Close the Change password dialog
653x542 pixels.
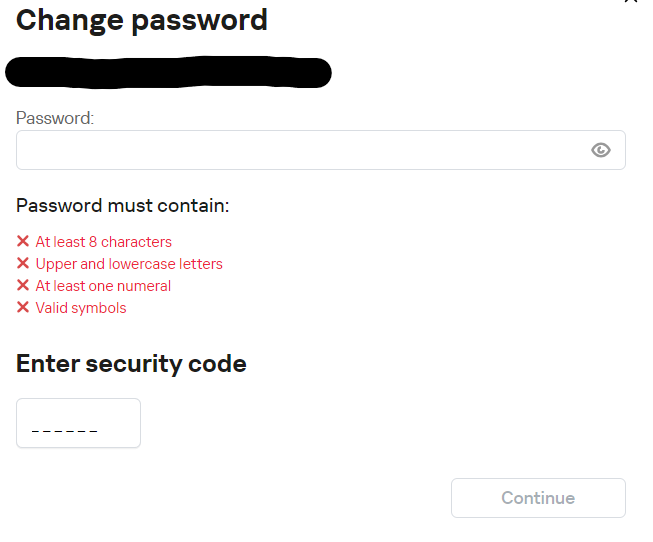[630, 2]
